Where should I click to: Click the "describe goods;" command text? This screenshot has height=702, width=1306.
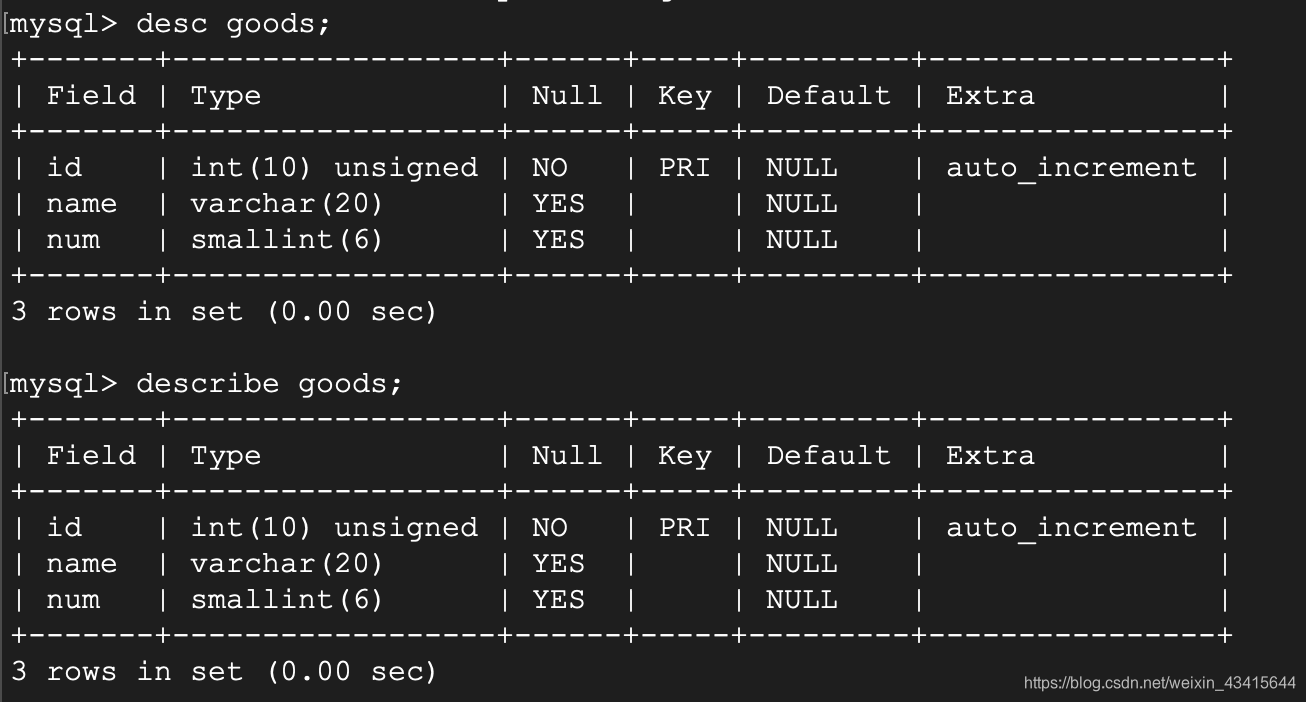(269, 383)
